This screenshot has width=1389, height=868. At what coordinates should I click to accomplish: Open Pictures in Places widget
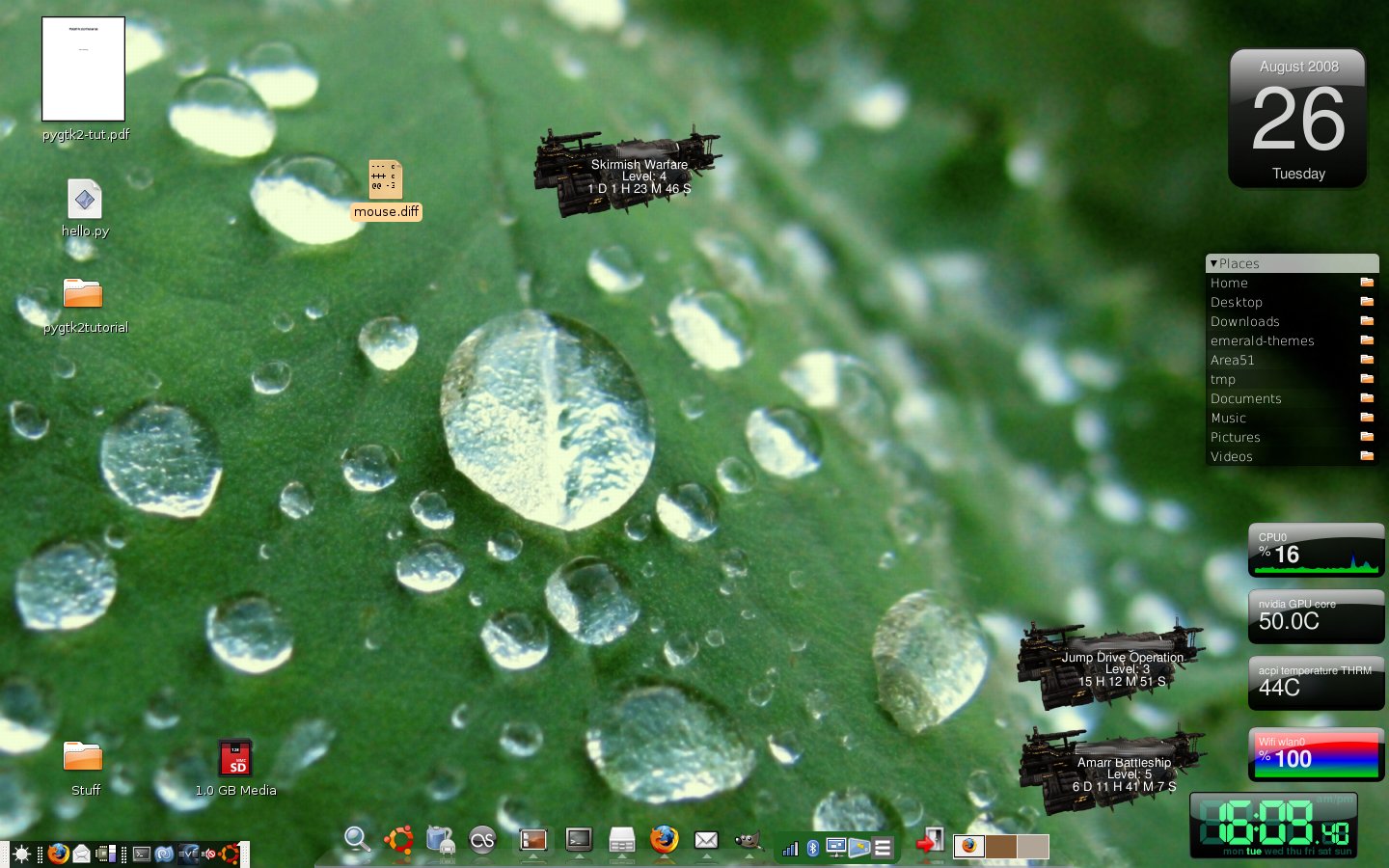(x=1292, y=437)
